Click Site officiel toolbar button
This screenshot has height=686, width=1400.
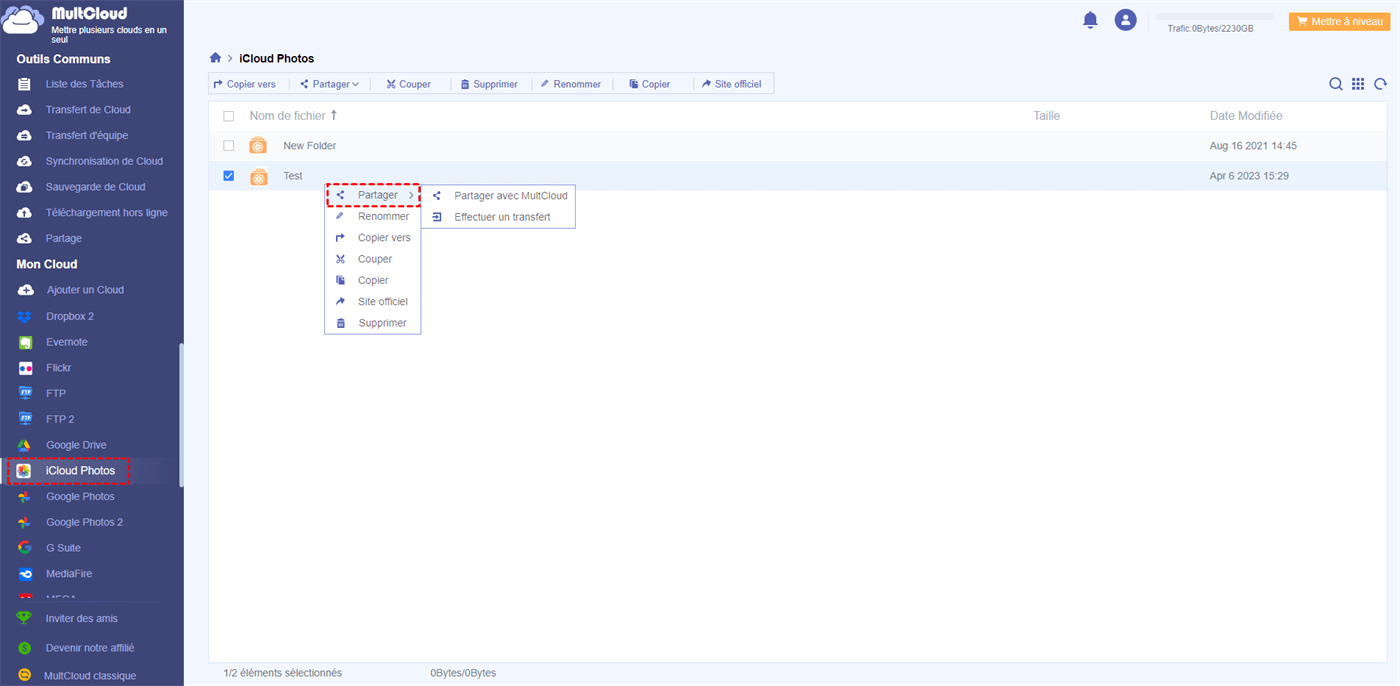tap(731, 84)
